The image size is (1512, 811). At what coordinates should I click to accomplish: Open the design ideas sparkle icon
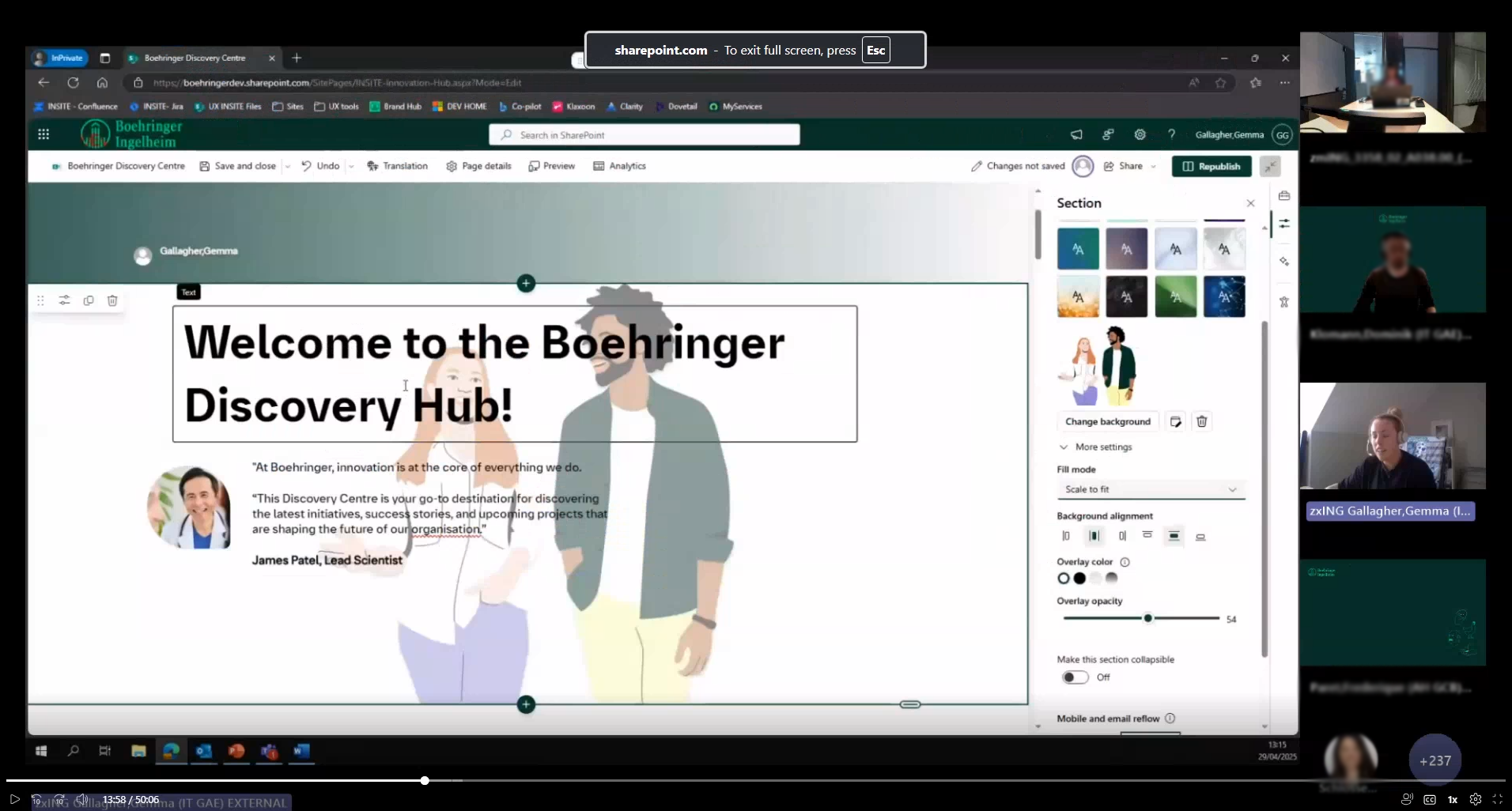tap(1284, 262)
